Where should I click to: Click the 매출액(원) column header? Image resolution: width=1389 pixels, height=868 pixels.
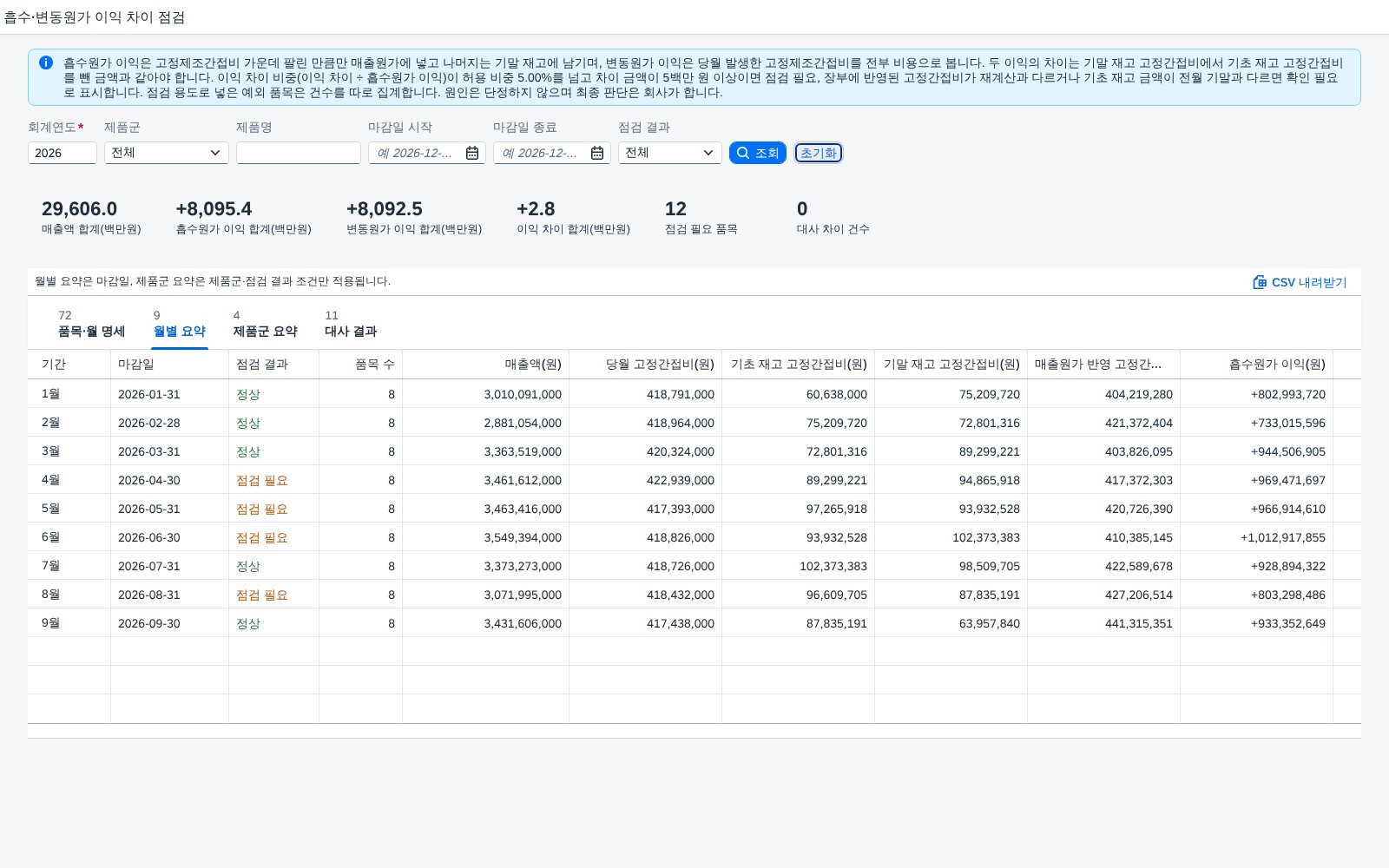[x=486, y=365]
